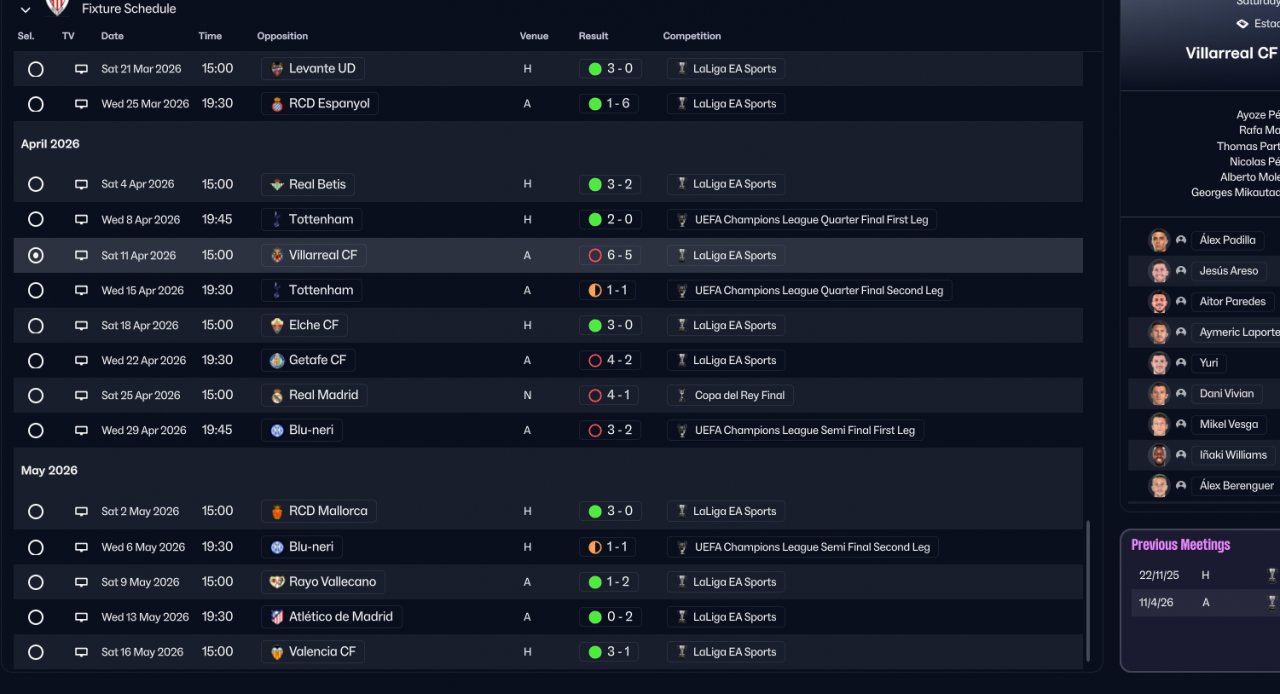The height and width of the screenshot is (694, 1280).
Task: Click the TV icon for Levante UD match
Action: point(81,69)
